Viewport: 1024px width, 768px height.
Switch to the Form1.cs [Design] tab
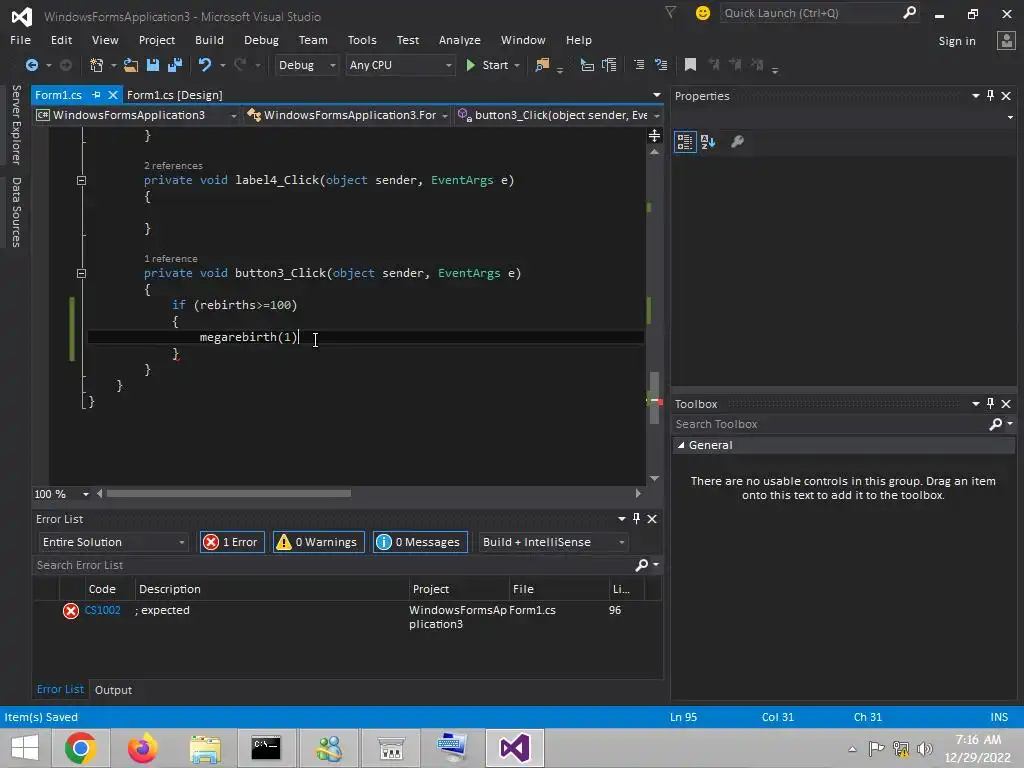174,95
